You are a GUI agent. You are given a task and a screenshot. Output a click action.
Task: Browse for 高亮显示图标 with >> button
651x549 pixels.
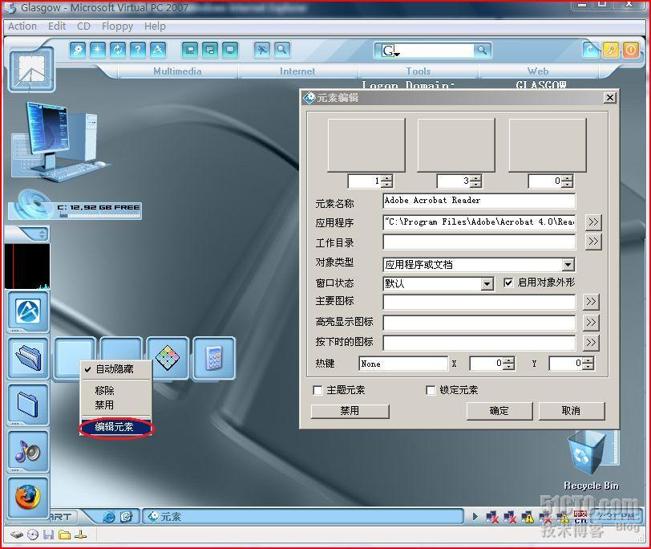click(591, 322)
